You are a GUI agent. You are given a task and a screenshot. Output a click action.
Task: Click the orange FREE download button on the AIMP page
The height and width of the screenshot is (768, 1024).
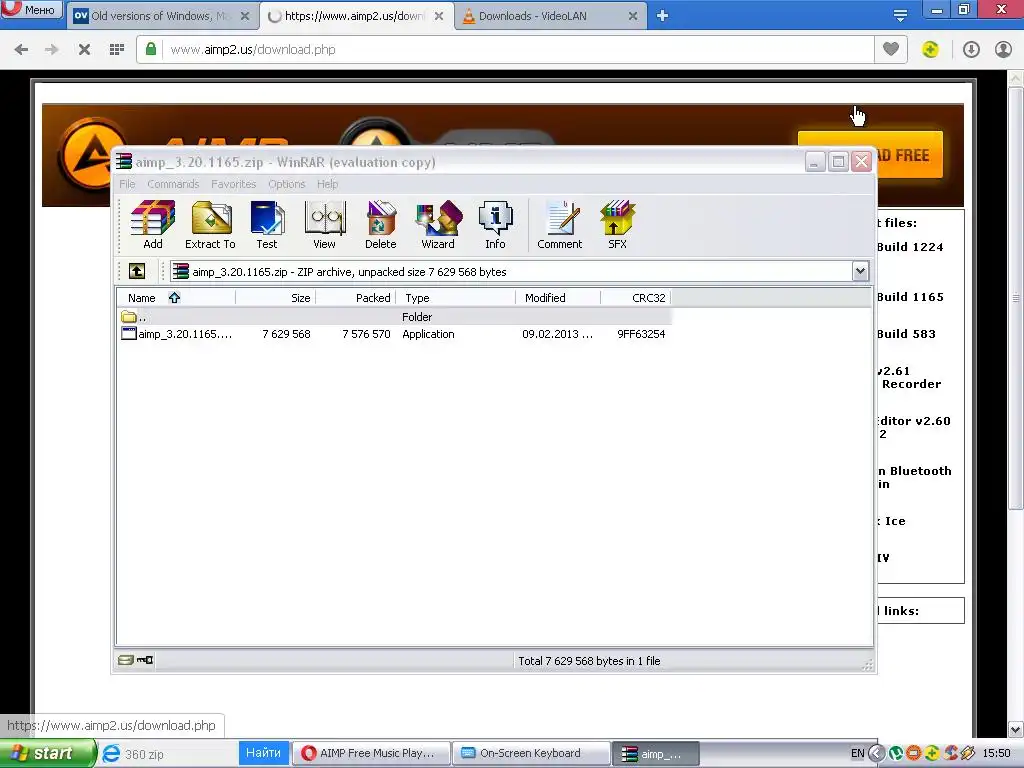[909, 155]
